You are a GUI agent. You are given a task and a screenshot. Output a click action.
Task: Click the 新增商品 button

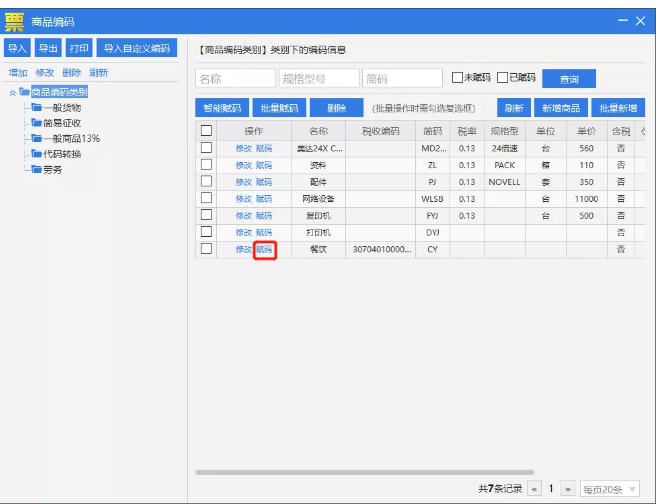coord(561,108)
